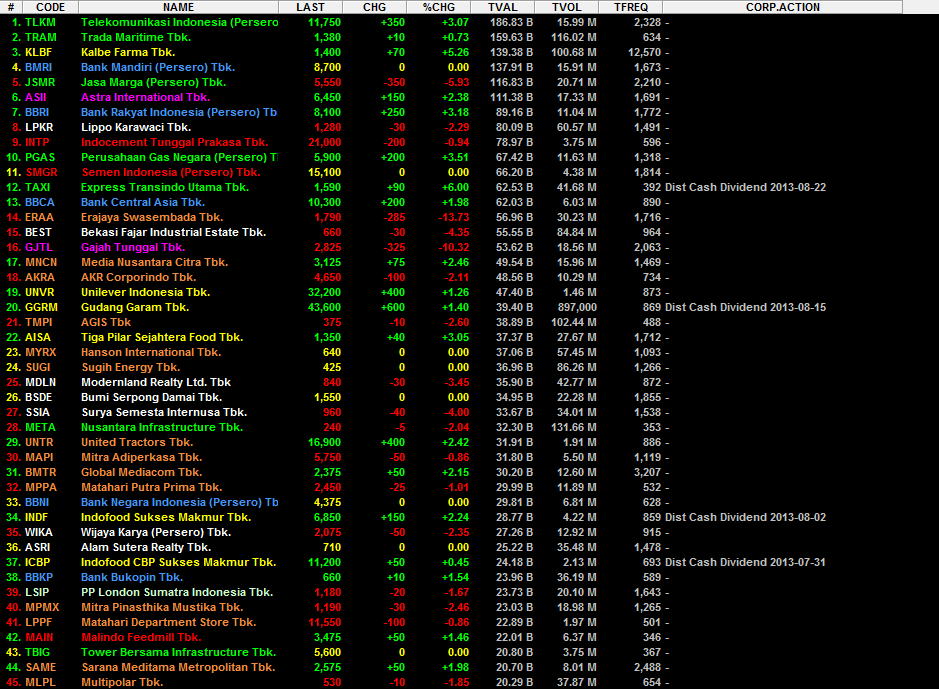
Task: Select Trada Maritime Tbk. name
Action: 136,37
